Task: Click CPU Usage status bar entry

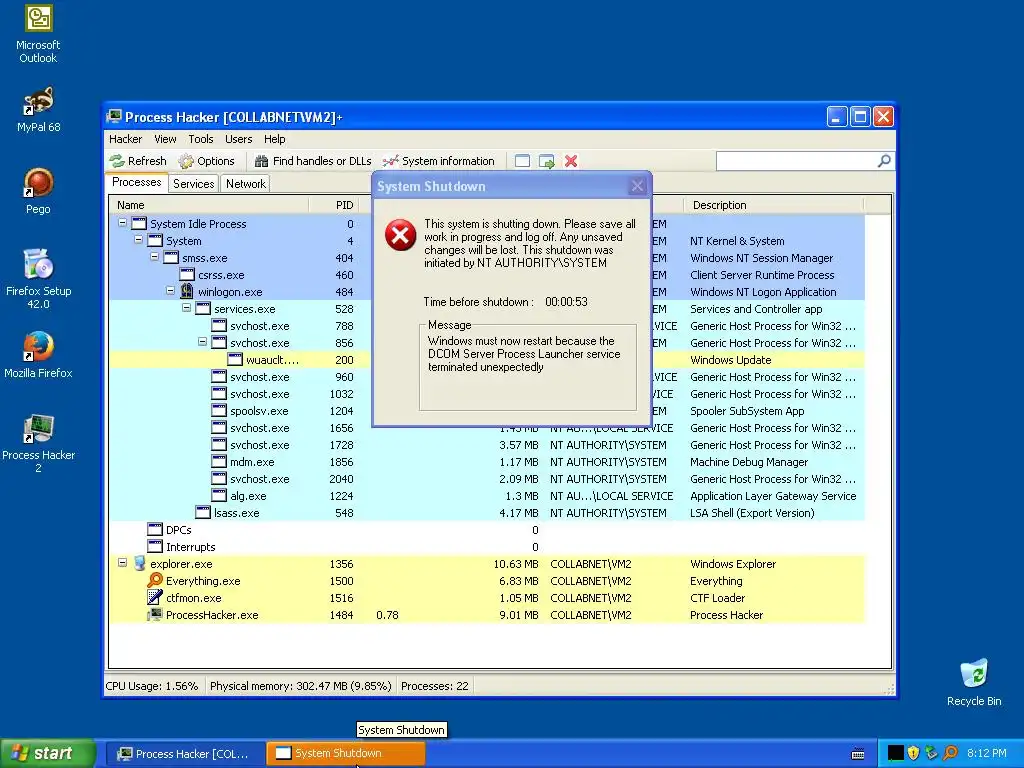Action: [x=152, y=686]
